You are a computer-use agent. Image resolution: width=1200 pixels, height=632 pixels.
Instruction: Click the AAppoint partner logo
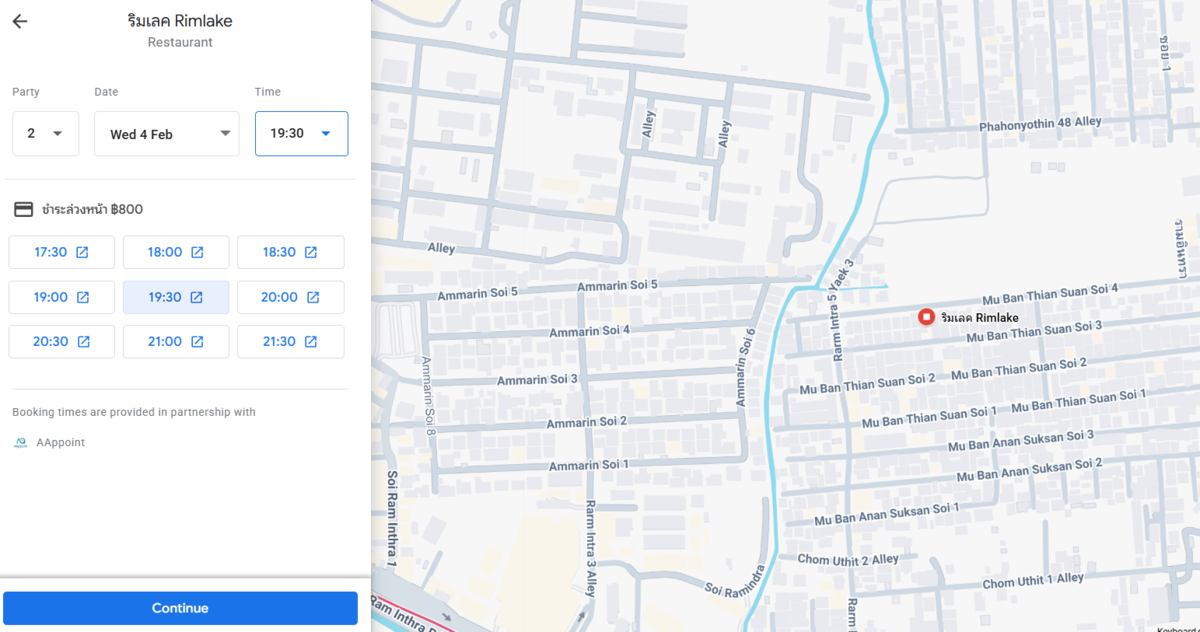tap(20, 442)
